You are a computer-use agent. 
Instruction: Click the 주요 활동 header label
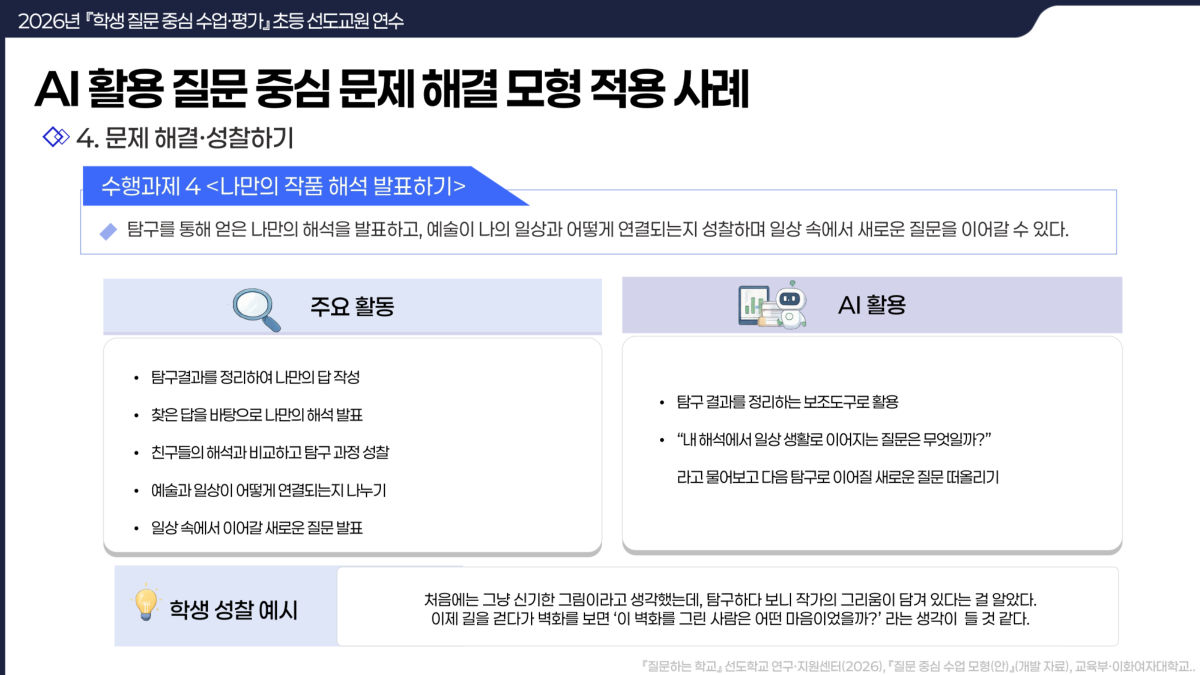pyautogui.click(x=352, y=307)
